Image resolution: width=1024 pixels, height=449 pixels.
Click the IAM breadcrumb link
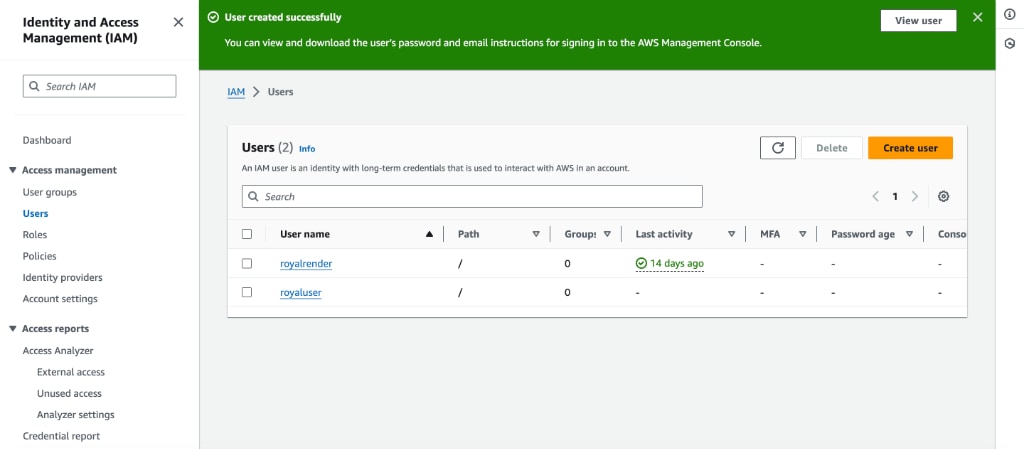point(236,92)
